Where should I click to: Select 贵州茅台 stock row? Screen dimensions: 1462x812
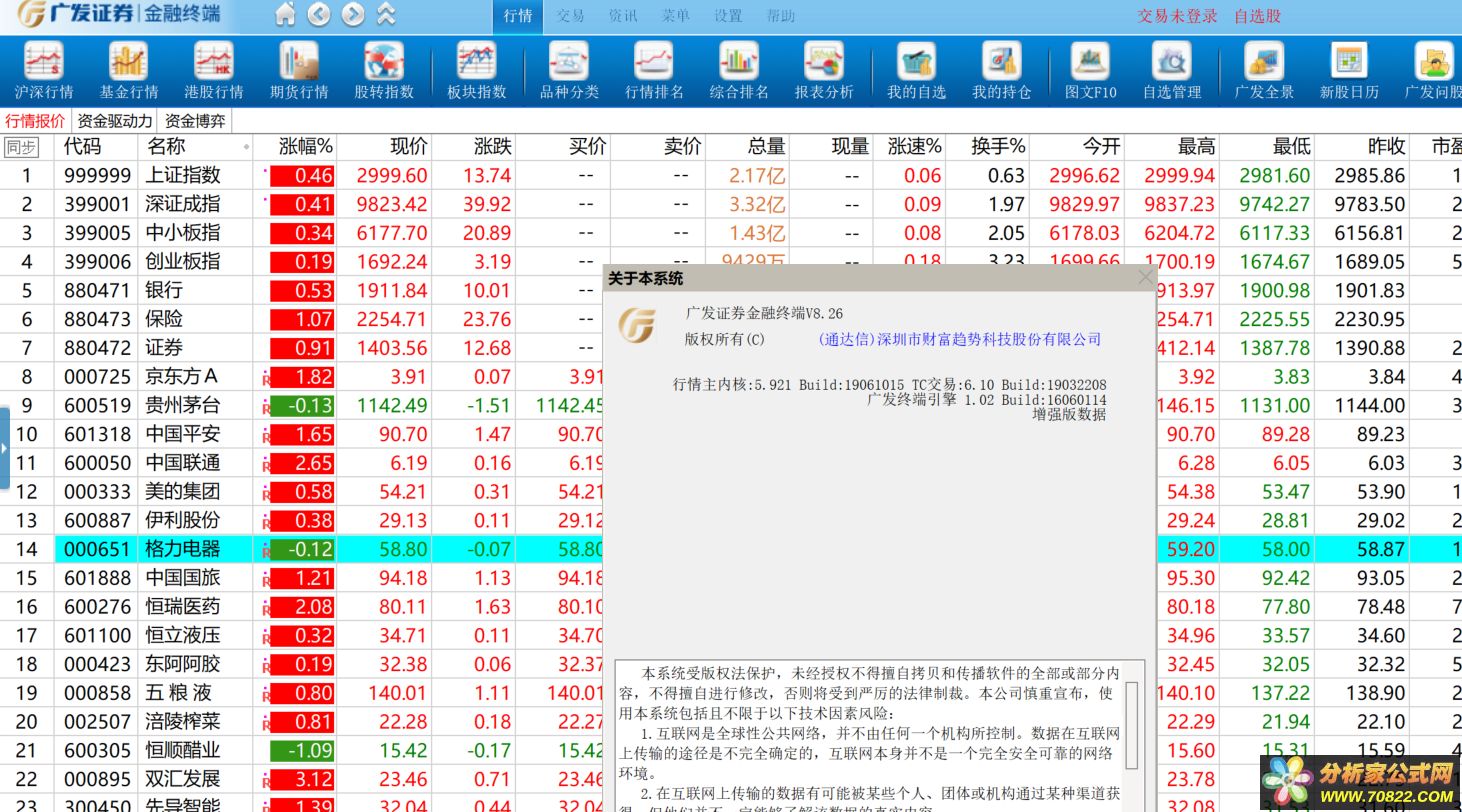point(731,406)
